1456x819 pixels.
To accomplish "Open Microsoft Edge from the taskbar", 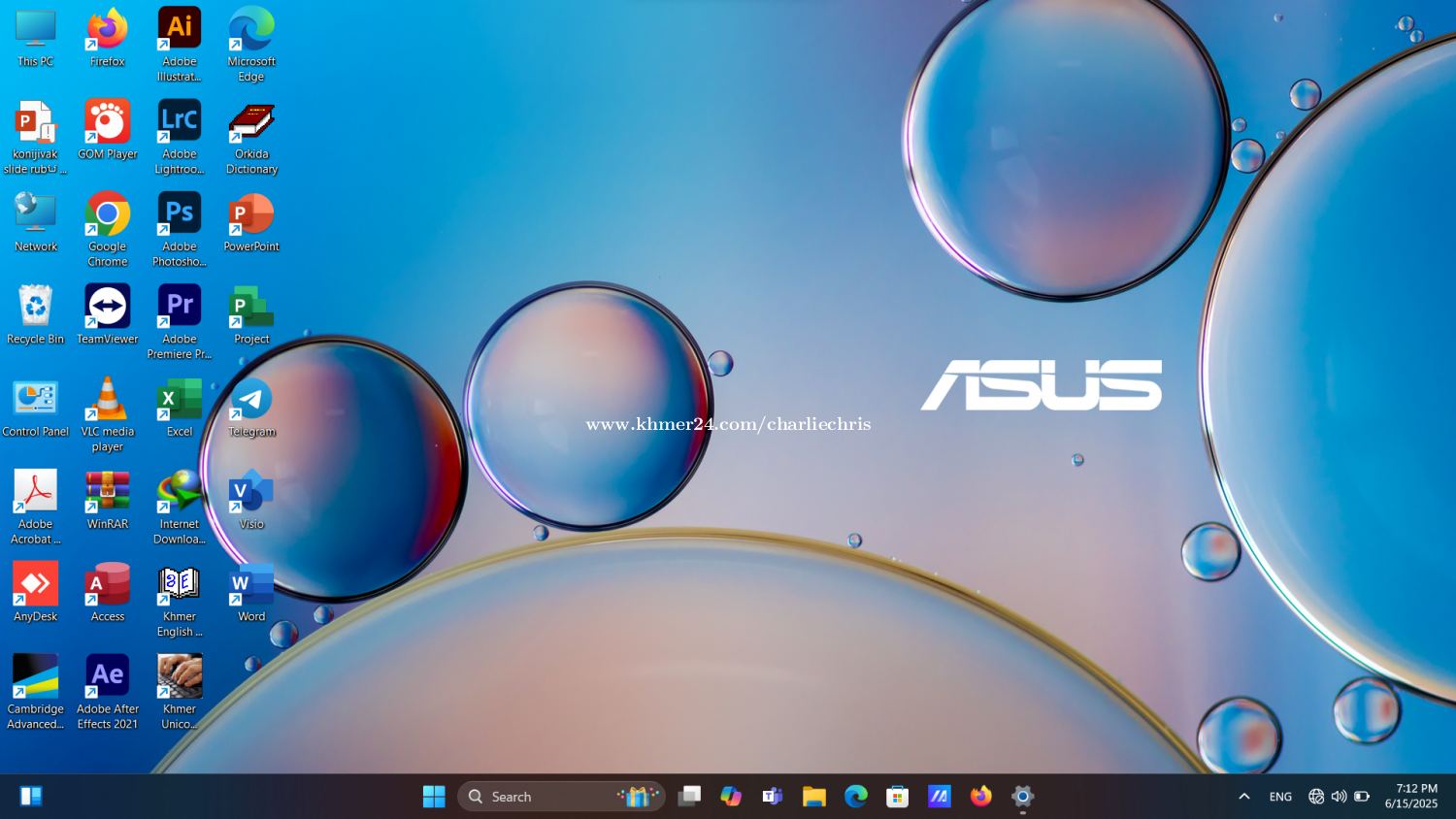I will (856, 797).
